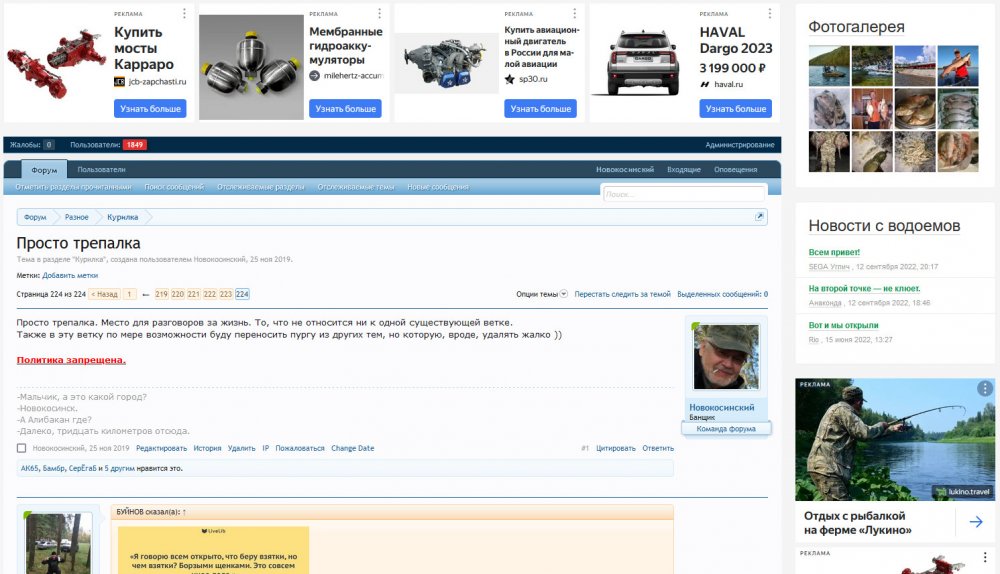Click the up arrow in БУЙНОВ quote header
Image resolution: width=1000 pixels, height=574 pixels.
click(x=184, y=512)
